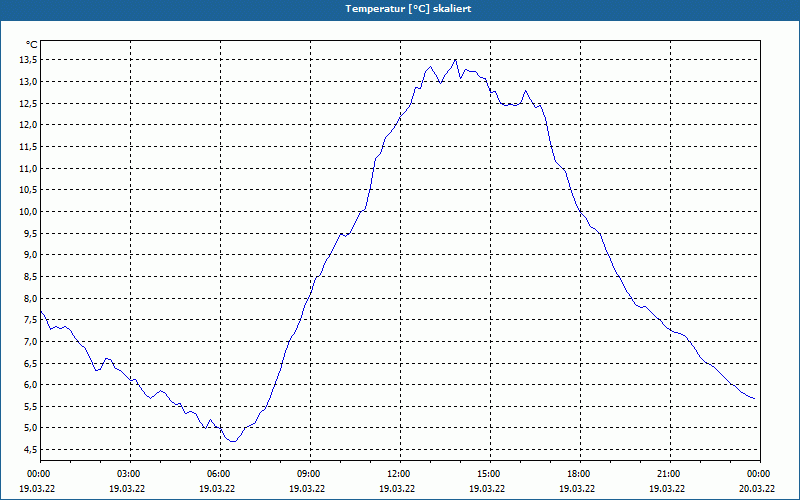Viewport: 800px width, 500px height.
Task: Select the '9,0' temperature label
Action: pyautogui.click(x=31, y=255)
